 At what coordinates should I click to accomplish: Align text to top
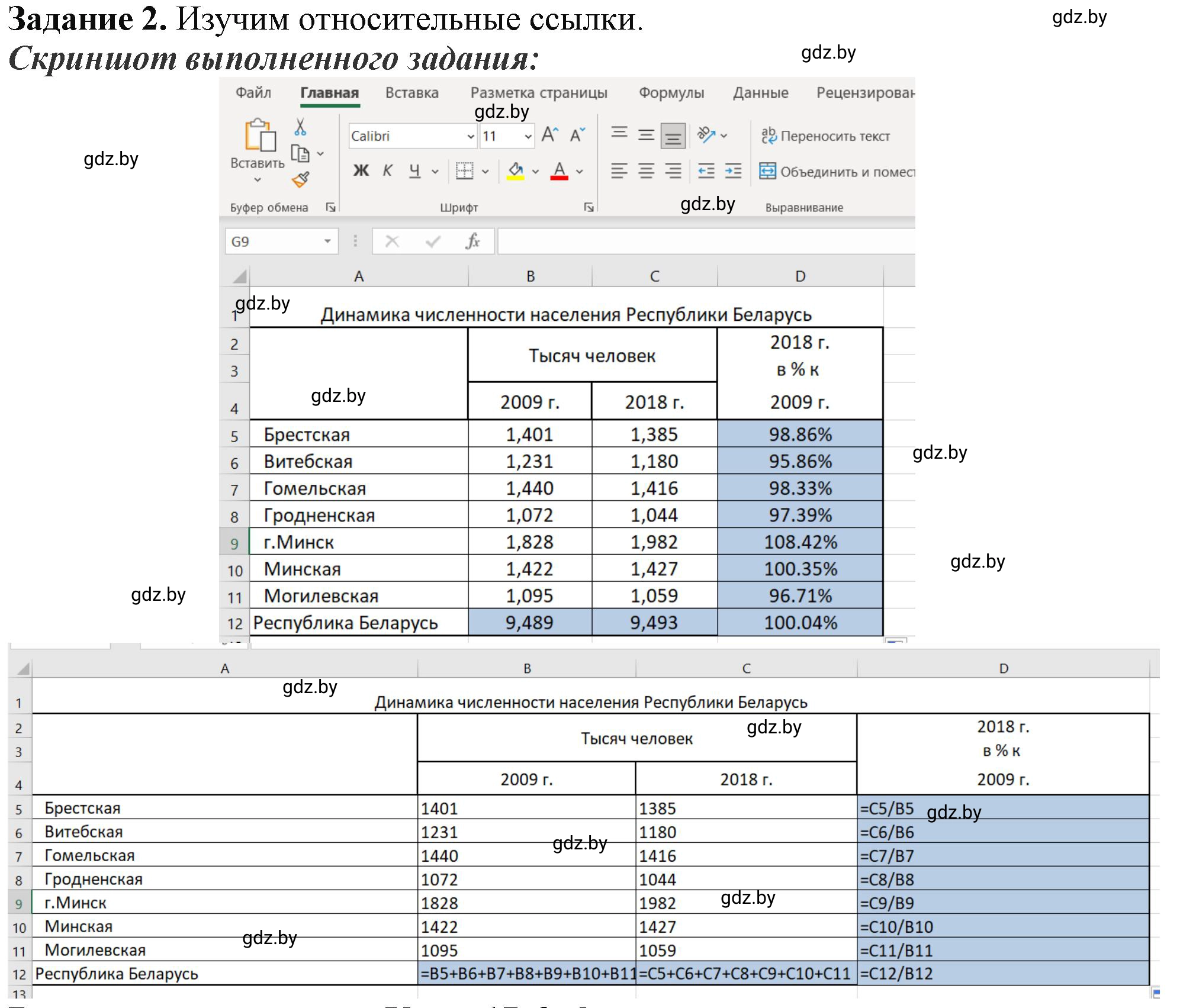[619, 133]
